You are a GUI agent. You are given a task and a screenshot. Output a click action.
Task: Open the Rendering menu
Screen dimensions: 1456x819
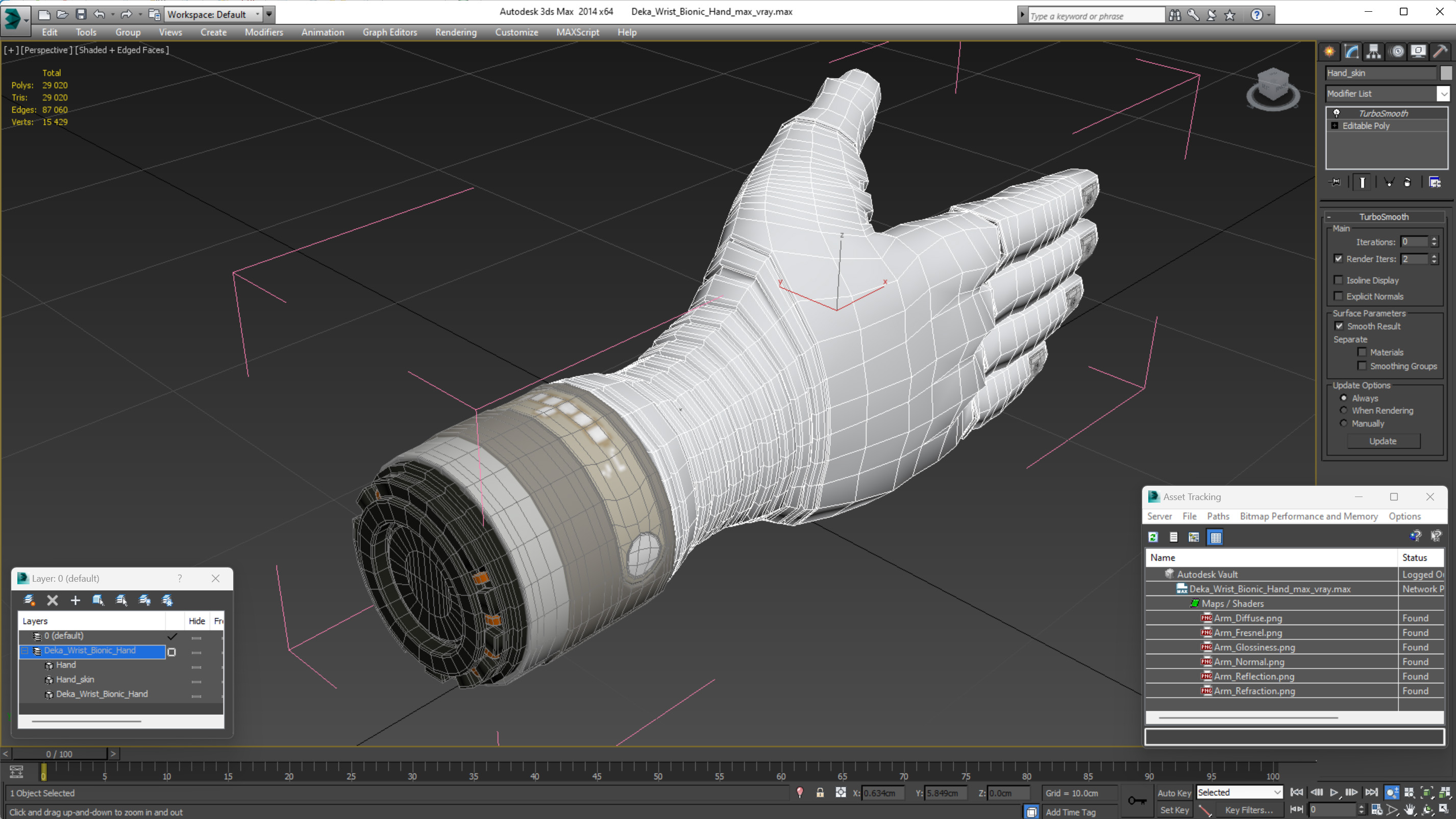pos(456,32)
